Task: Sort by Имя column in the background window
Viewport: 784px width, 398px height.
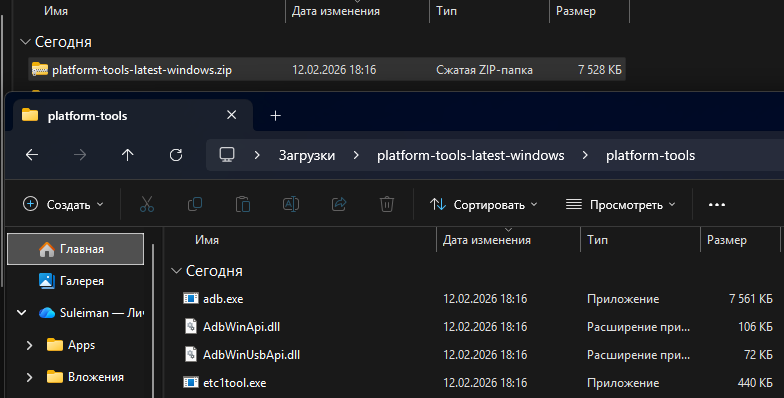Action: click(x=56, y=11)
